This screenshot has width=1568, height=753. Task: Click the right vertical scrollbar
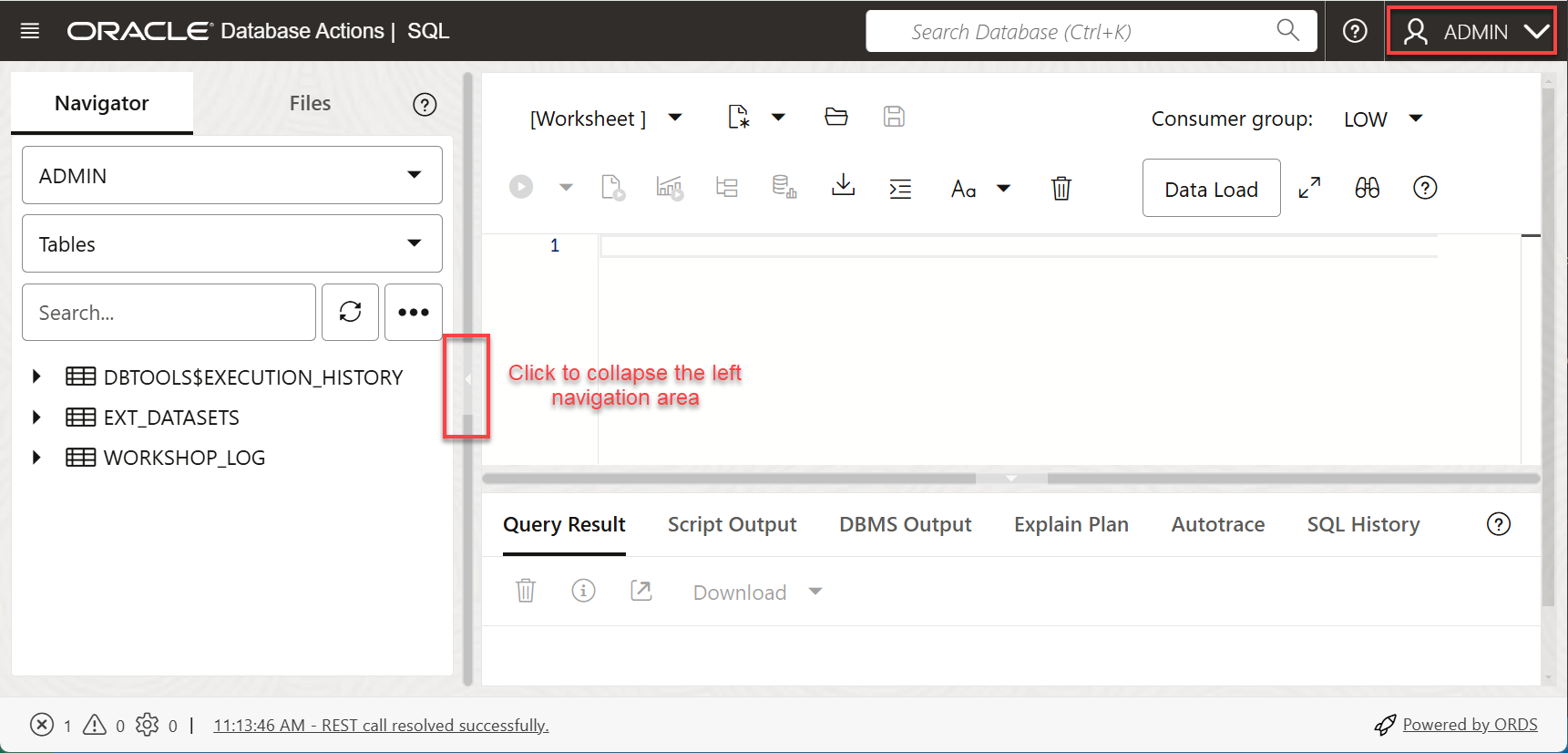[x=1548, y=346]
